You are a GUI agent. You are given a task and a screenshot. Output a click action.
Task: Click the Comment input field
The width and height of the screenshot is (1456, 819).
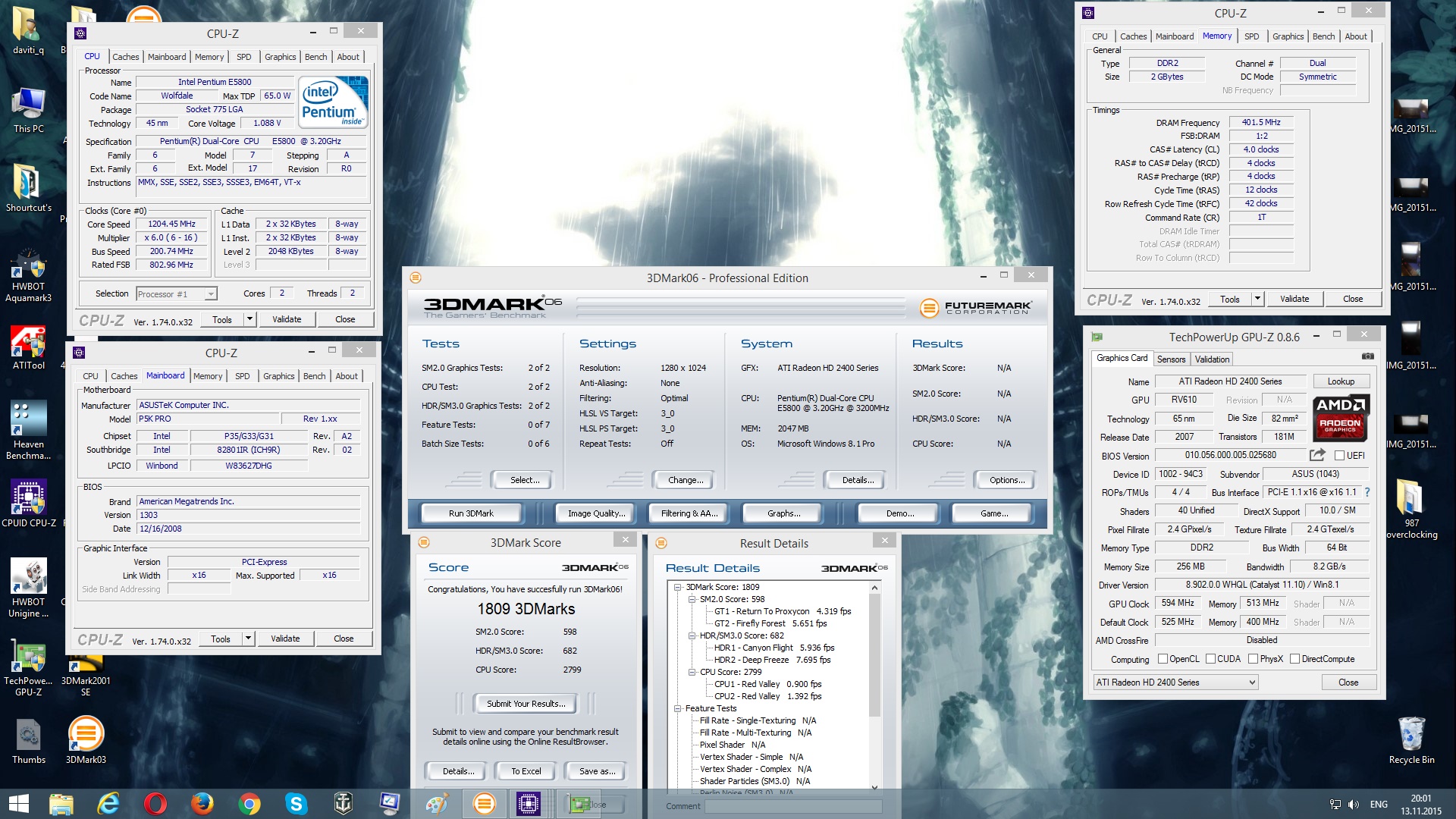click(x=793, y=807)
